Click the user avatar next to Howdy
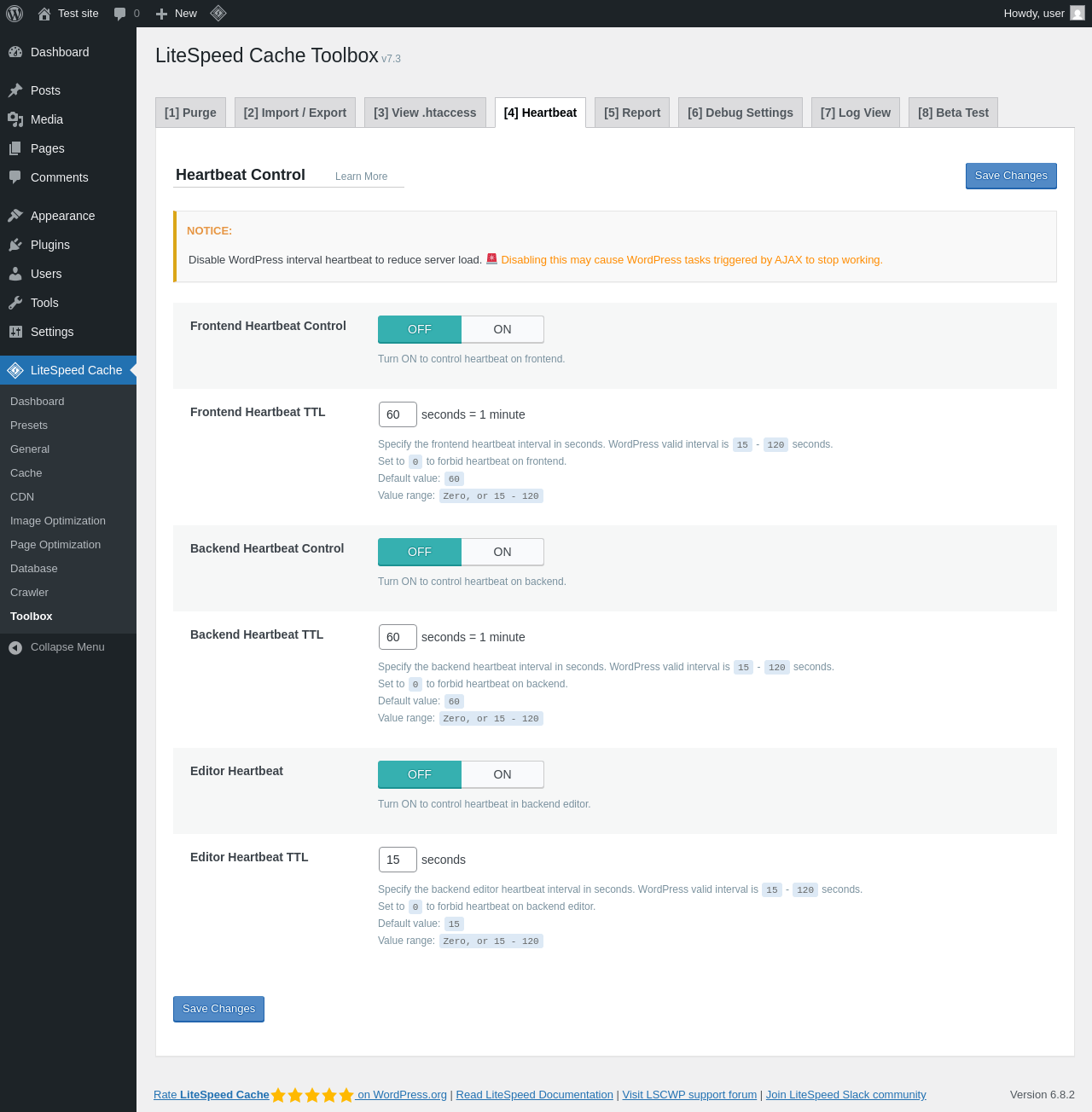This screenshot has height=1112, width=1092. point(1077,13)
